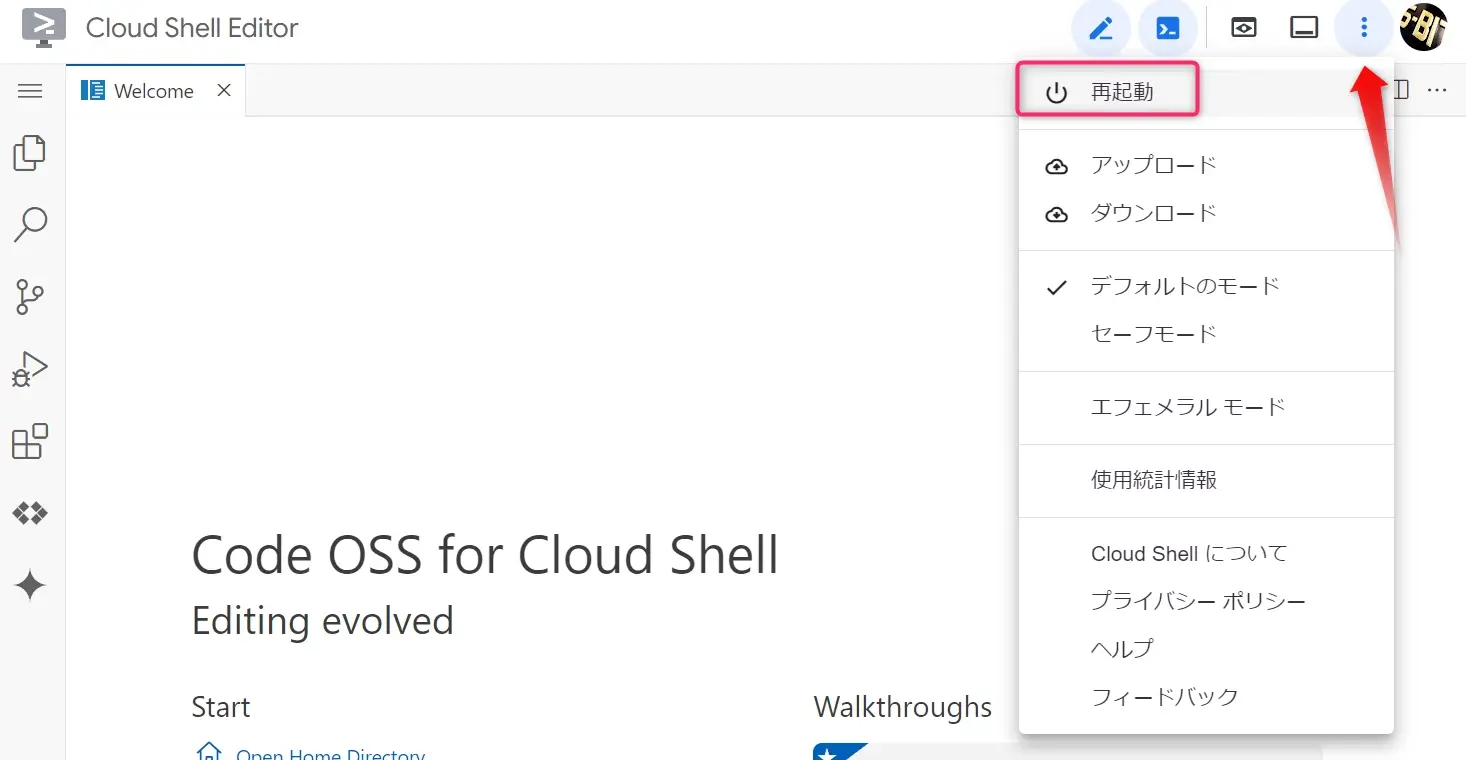Select アップロード menu entry
The height and width of the screenshot is (760, 1466).
click(x=1153, y=166)
